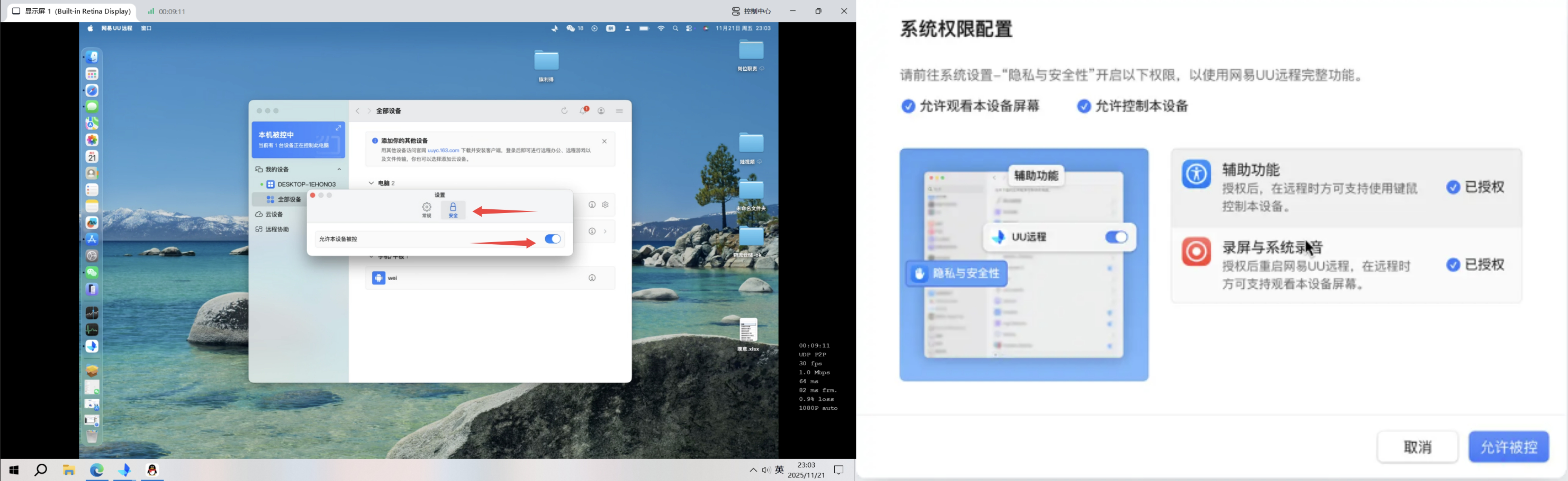The image size is (1568, 481).
Task: Click the gear icon on first computer row
Action: click(x=605, y=205)
